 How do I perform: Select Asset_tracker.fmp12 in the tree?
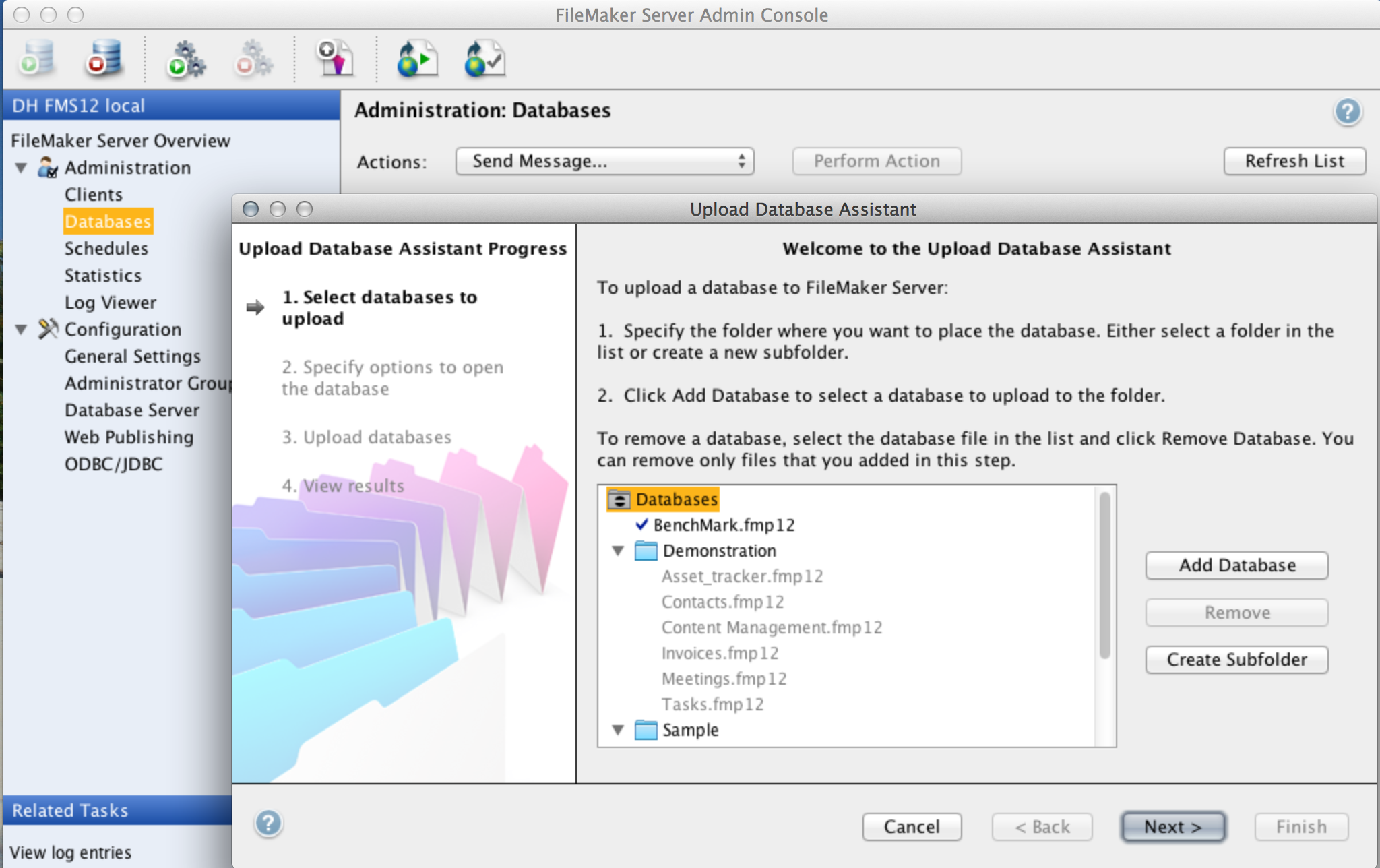(x=742, y=577)
